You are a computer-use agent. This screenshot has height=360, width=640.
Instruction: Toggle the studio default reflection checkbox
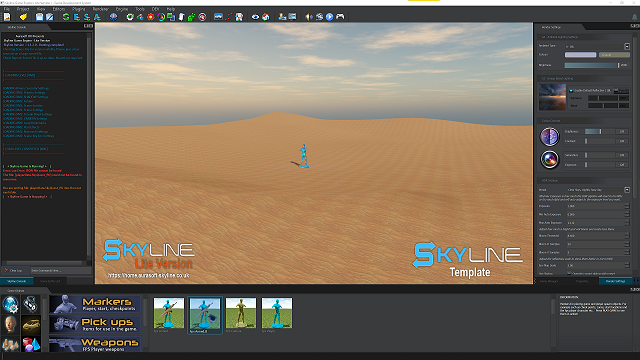571,91
